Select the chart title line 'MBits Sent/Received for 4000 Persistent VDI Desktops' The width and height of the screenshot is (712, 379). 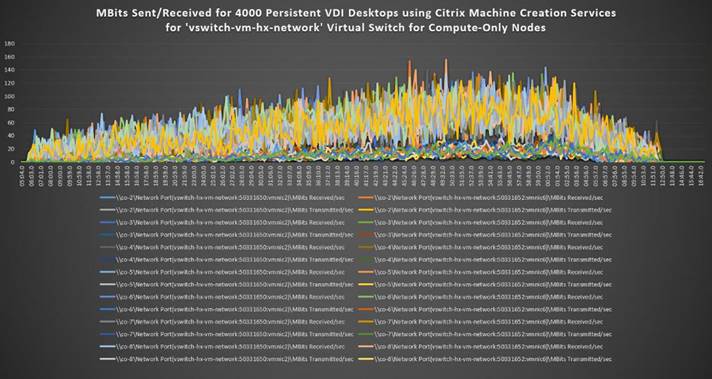(356, 13)
